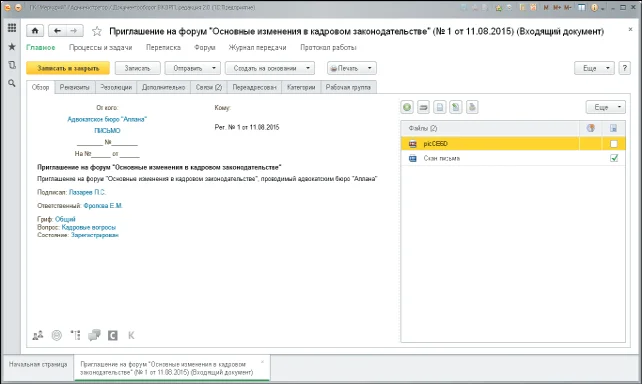Click calculator icon in title bar
Viewport: 642px width, 384px height.
click(x=522, y=7)
